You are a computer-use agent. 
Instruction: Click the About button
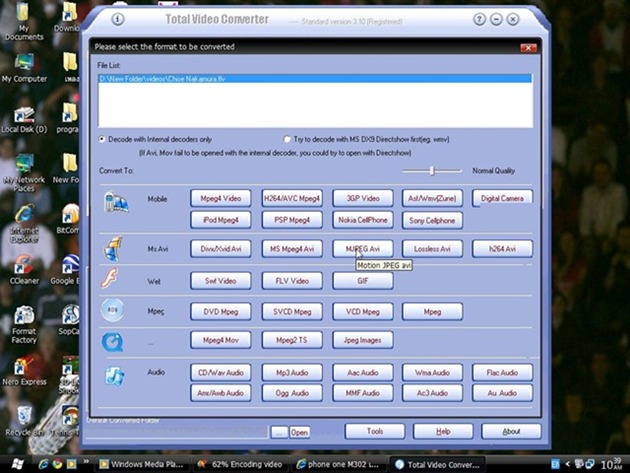(x=511, y=431)
